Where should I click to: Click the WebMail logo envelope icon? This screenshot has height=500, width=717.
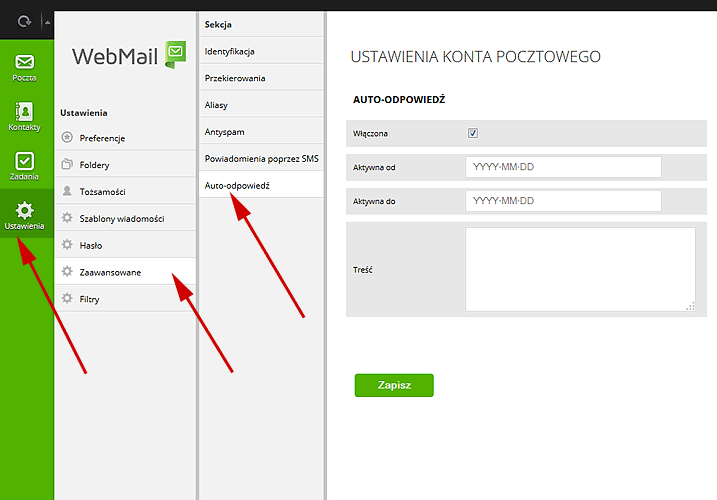pyautogui.click(x=176, y=54)
